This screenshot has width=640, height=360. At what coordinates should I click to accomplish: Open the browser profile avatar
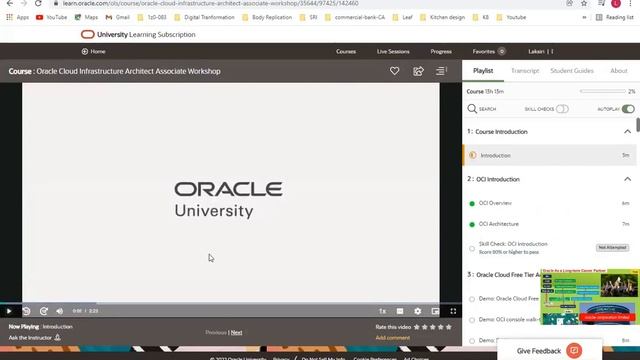pyautogui.click(x=616, y=3)
